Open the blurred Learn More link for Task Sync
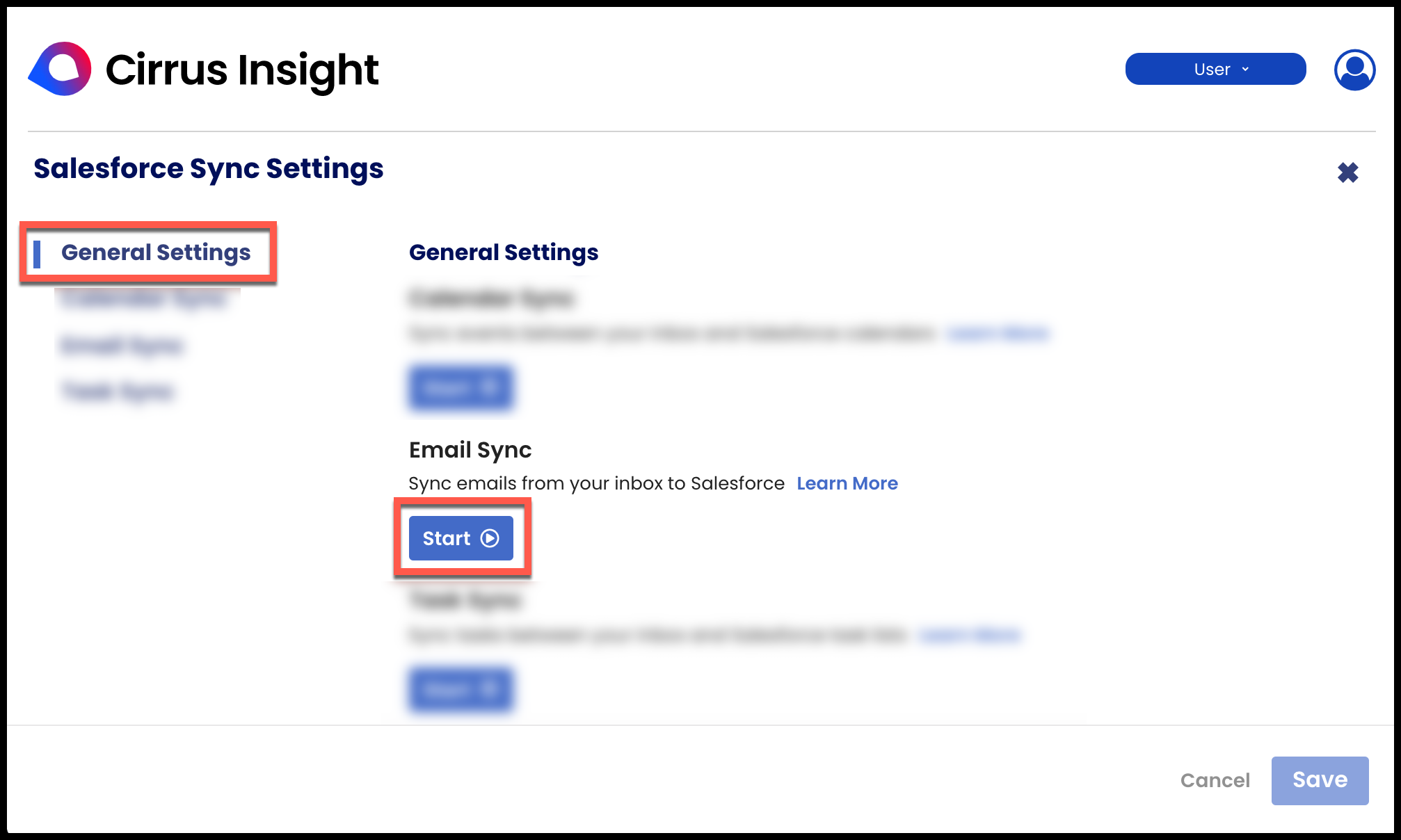 coord(969,635)
